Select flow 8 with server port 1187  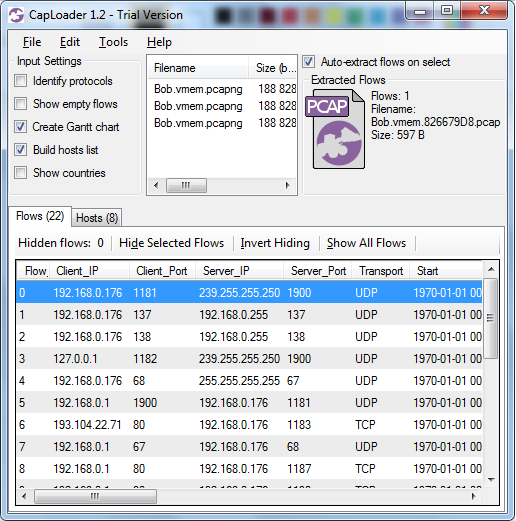[249, 468]
